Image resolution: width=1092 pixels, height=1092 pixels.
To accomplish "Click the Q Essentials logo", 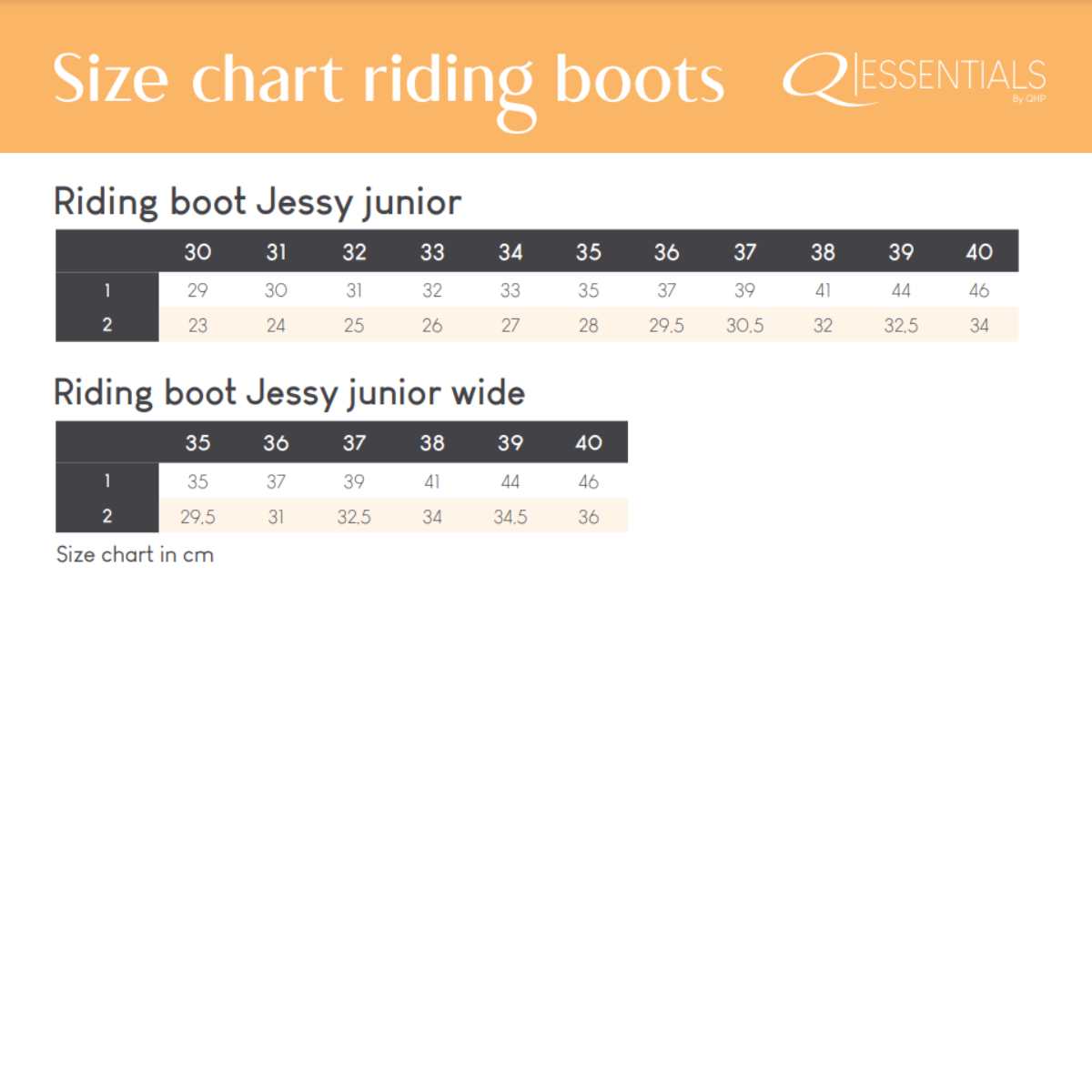I will [x=914, y=79].
